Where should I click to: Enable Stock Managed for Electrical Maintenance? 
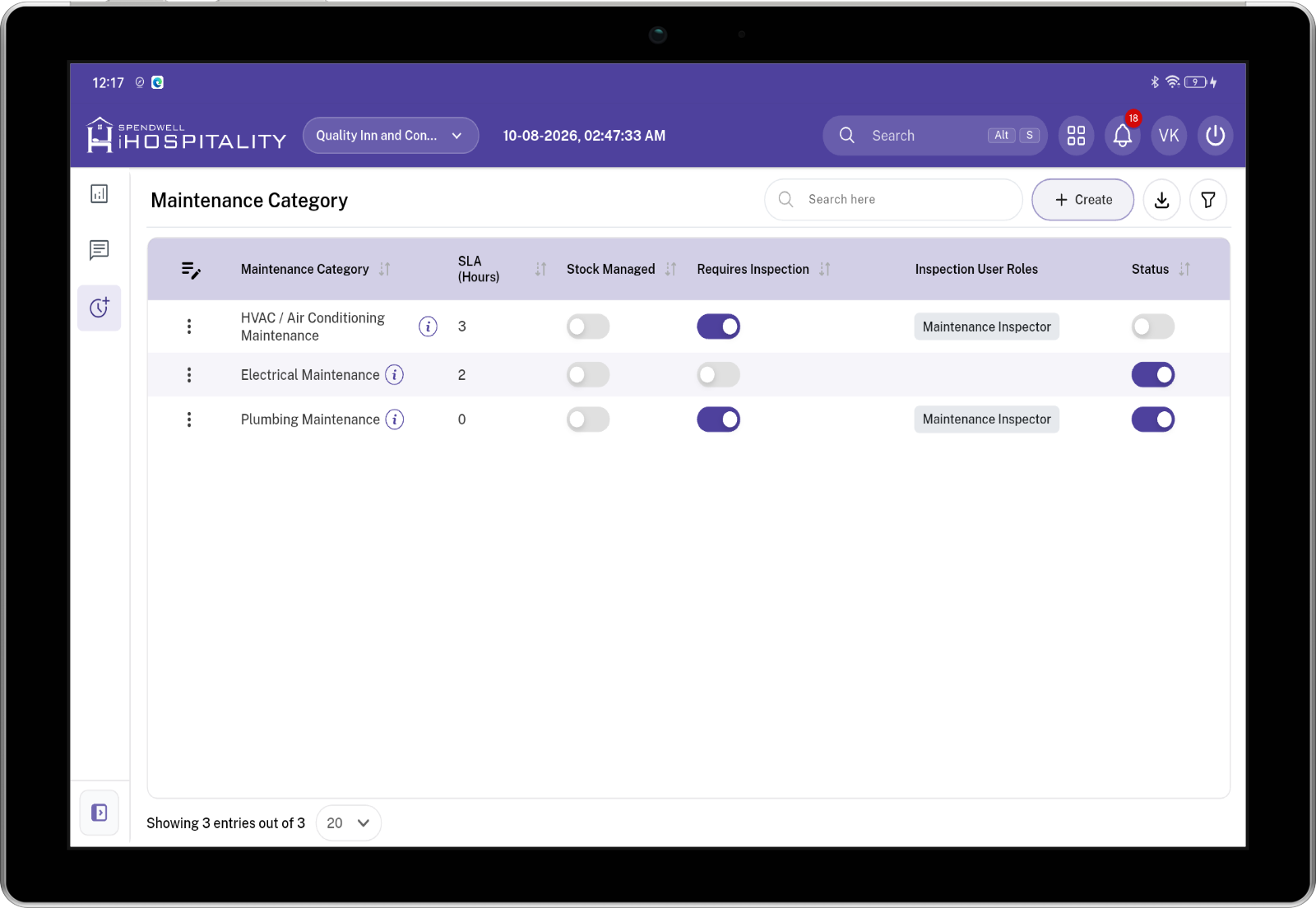point(588,375)
